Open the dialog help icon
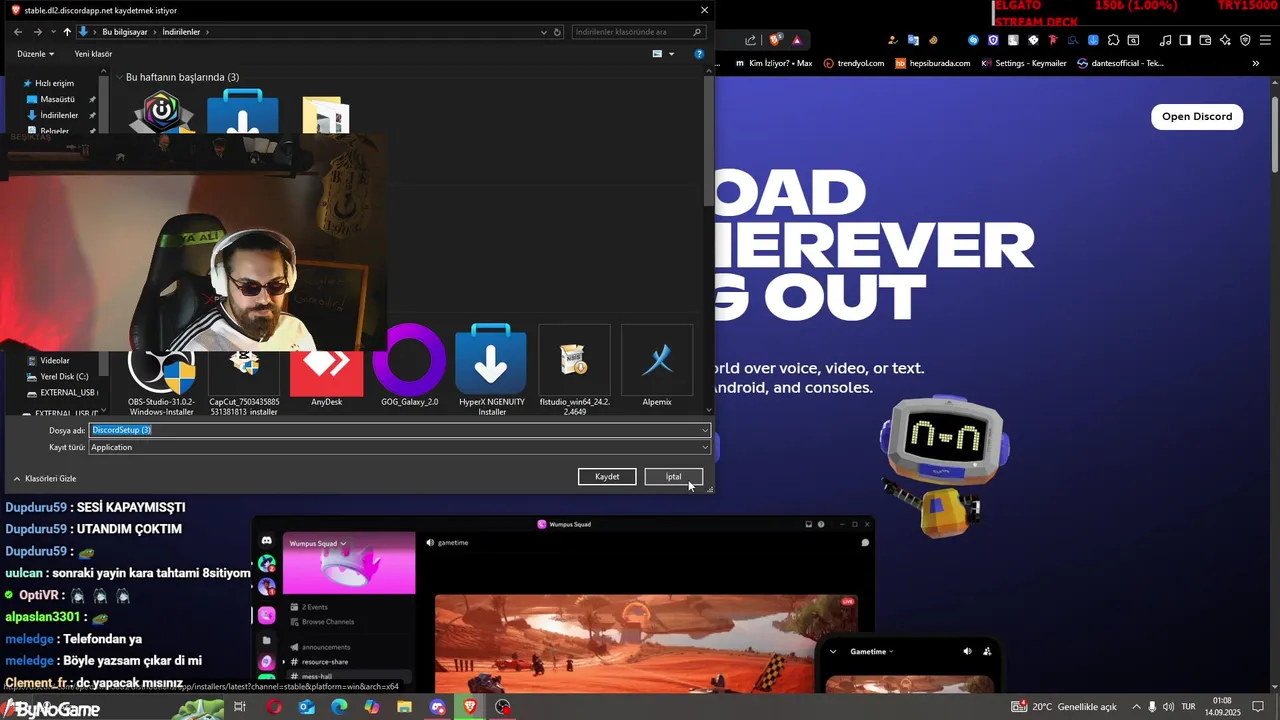The image size is (1280, 720). click(699, 54)
